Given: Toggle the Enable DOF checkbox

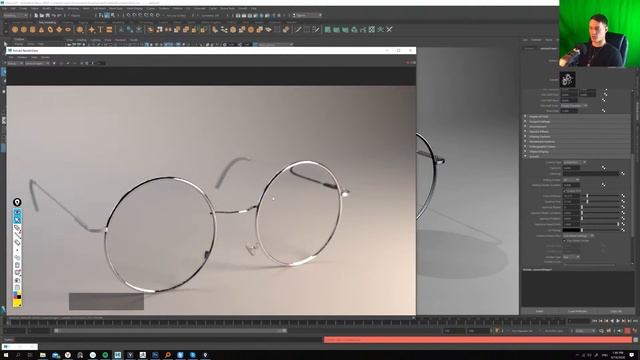Looking at the screenshot, I should [x=565, y=191].
